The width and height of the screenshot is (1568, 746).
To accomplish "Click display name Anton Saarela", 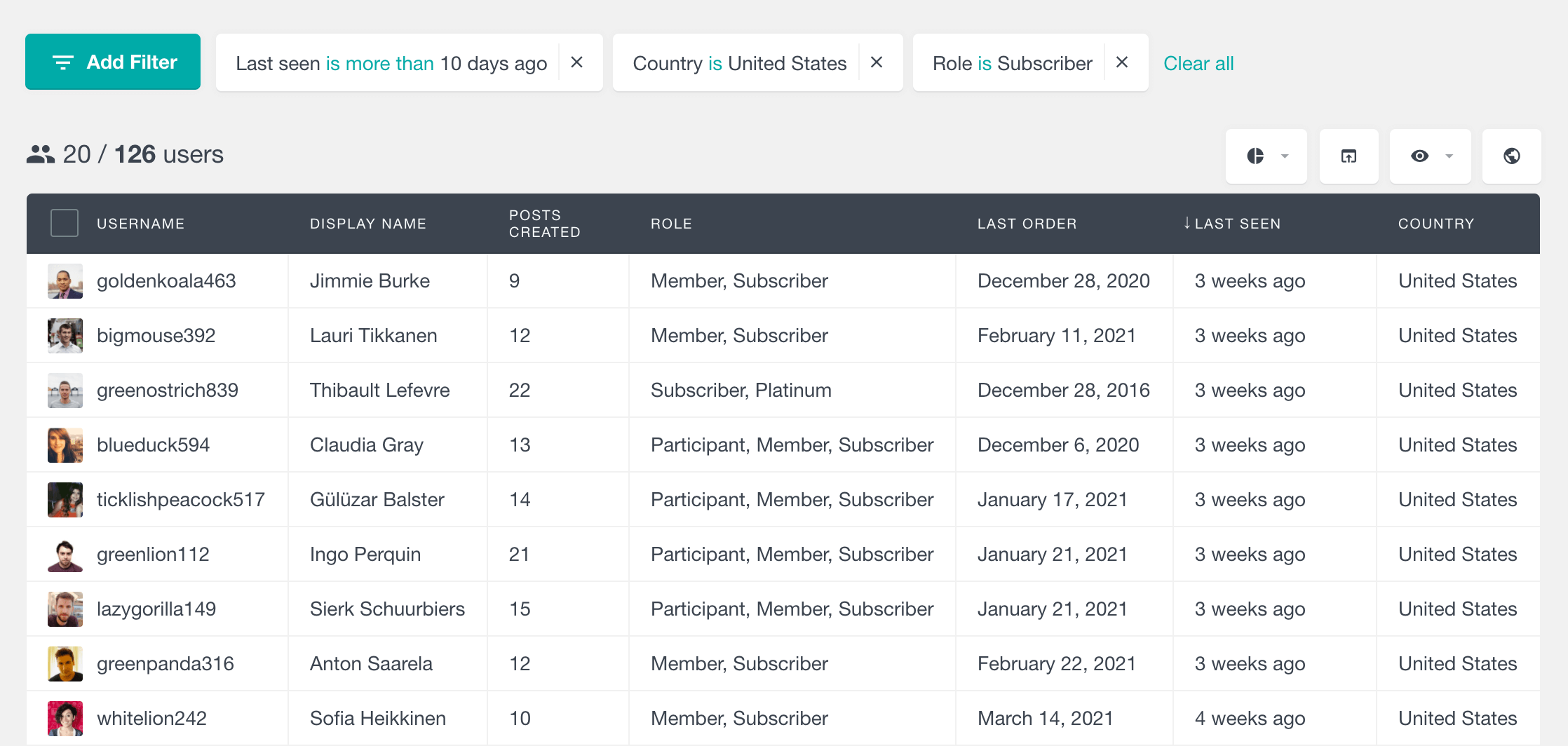I will 372,664.
